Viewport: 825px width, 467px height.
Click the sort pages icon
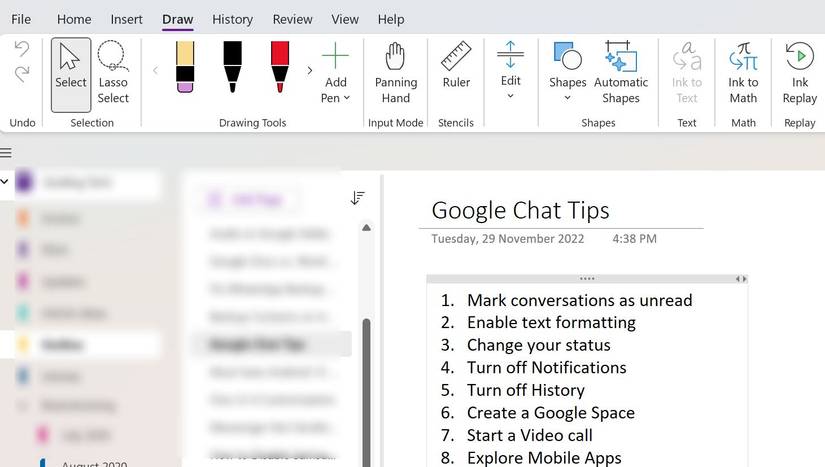tap(357, 198)
